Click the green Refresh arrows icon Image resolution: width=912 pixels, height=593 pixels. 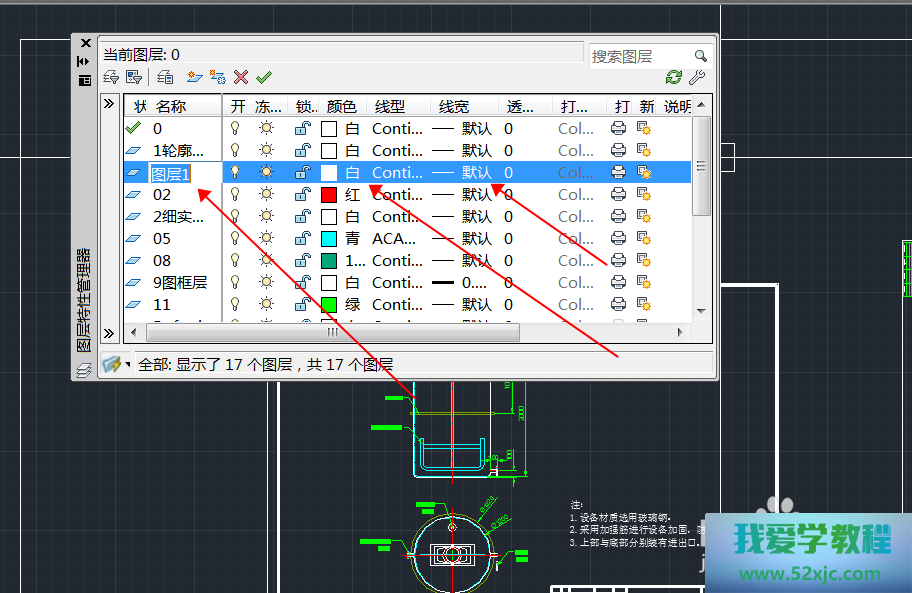click(x=674, y=77)
